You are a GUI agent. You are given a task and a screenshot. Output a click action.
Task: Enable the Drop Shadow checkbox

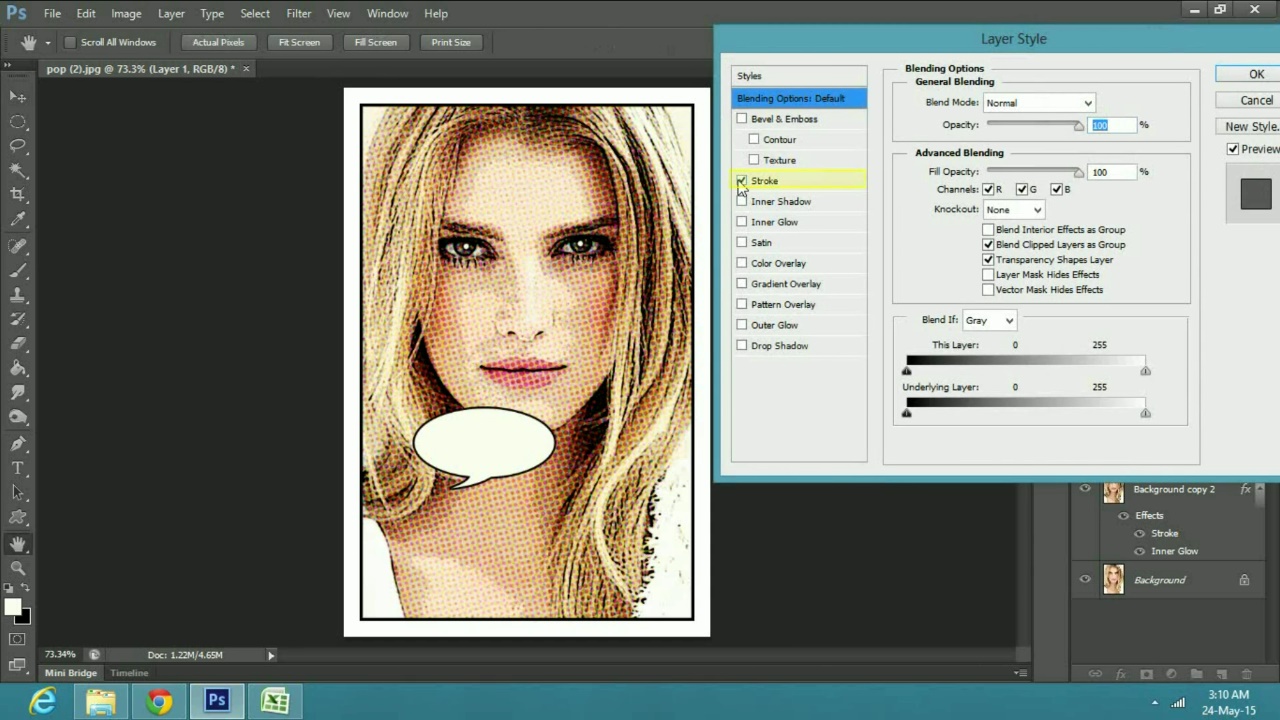(x=742, y=346)
